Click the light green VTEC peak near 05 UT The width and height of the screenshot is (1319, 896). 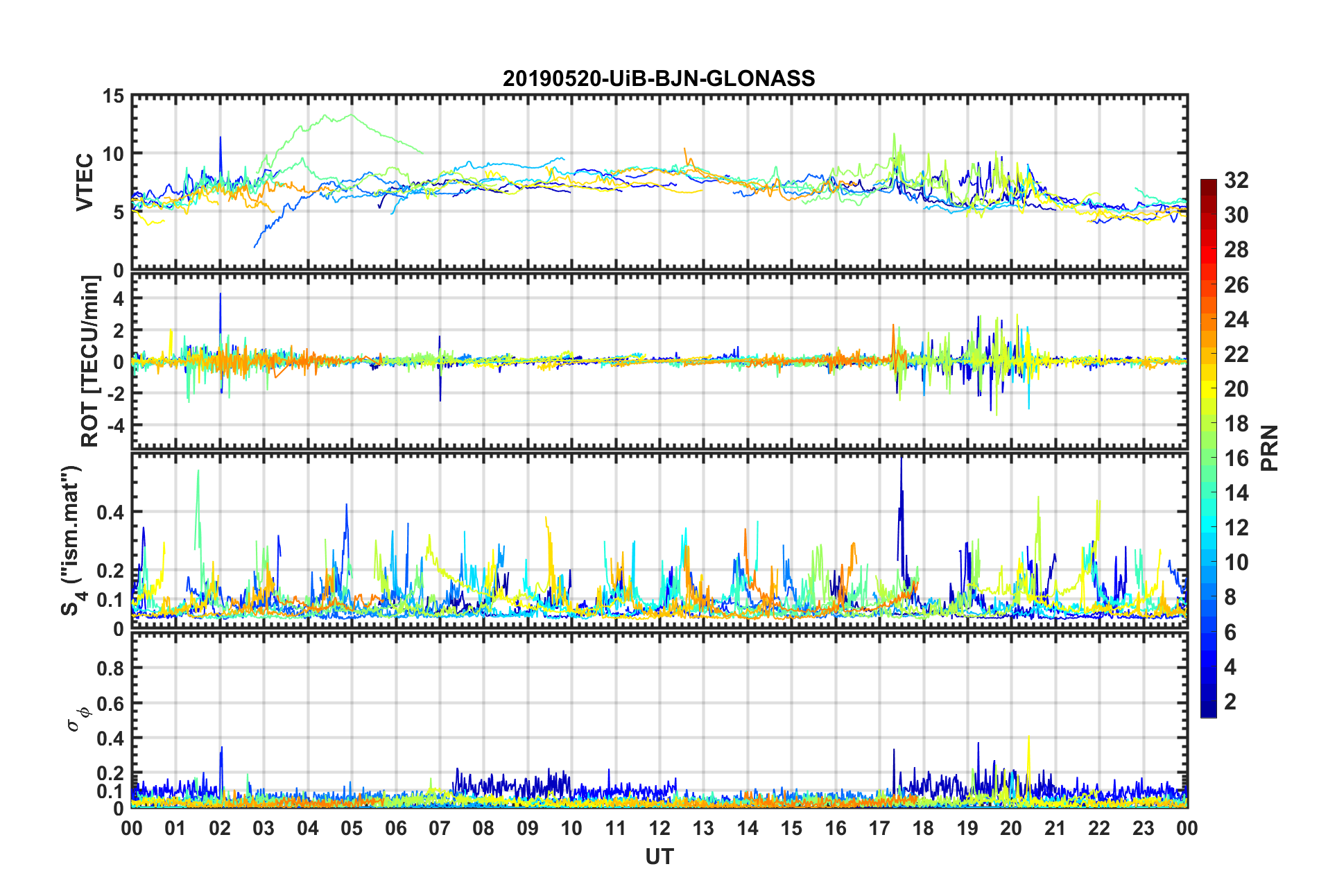[x=351, y=116]
